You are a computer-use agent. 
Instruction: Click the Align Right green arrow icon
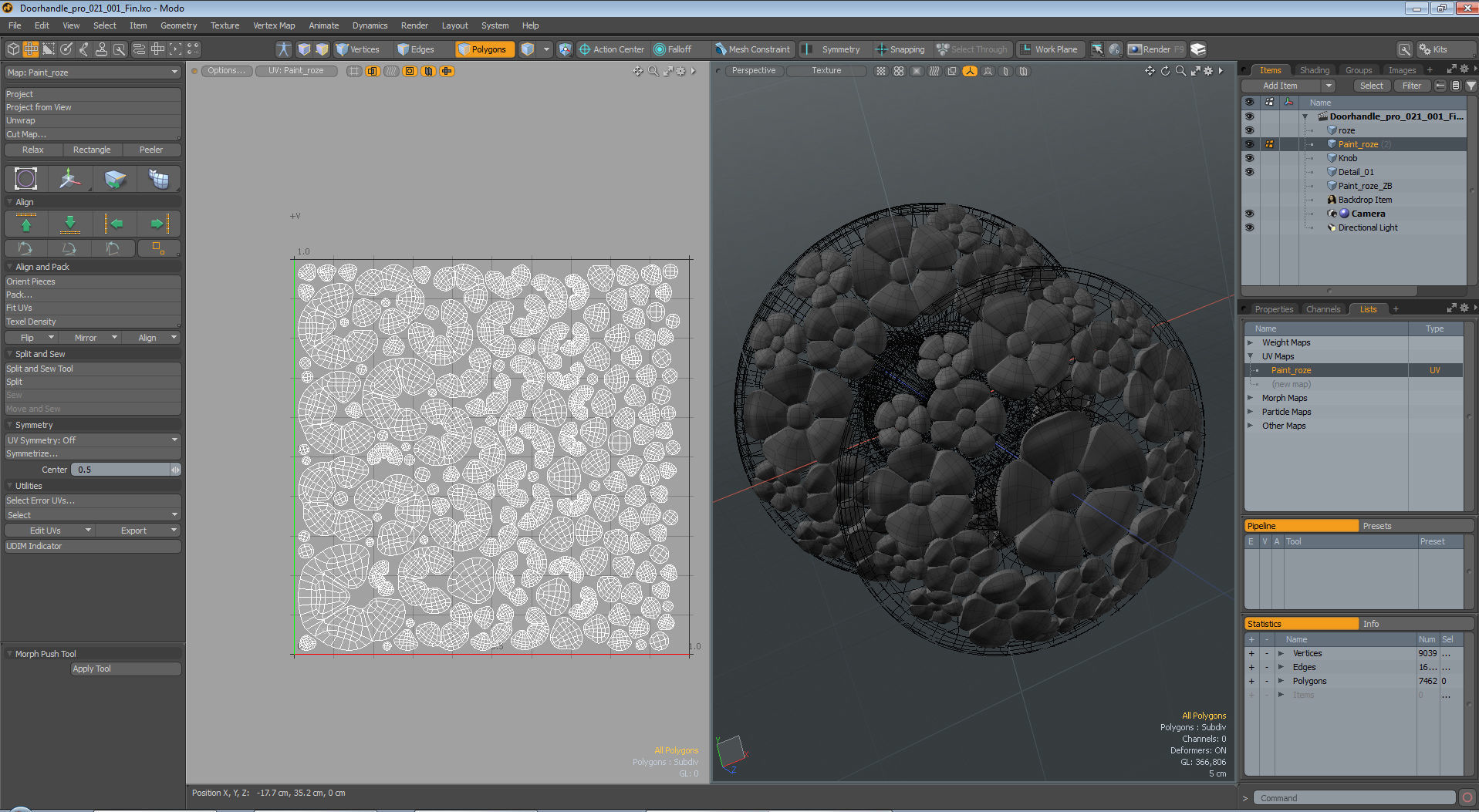pyautogui.click(x=159, y=224)
